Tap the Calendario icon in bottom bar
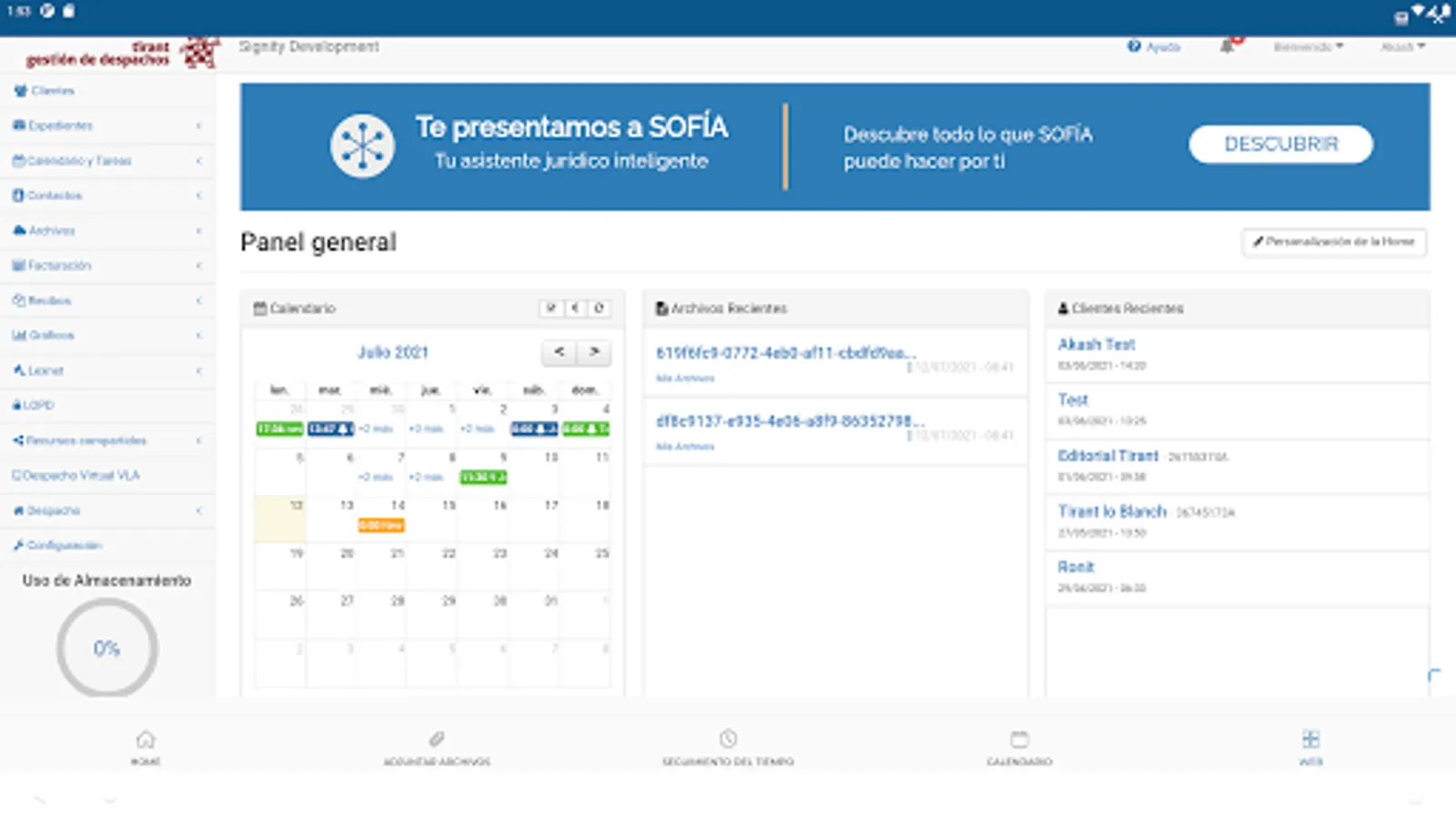 (1019, 739)
